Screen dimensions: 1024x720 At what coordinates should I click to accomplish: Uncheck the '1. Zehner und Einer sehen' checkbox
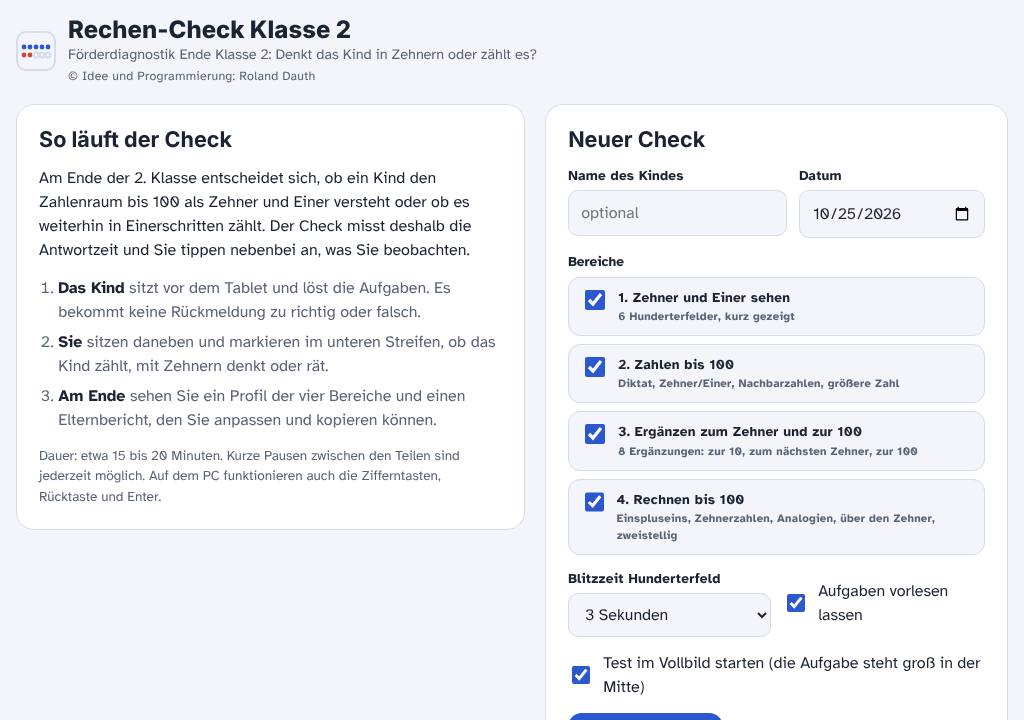click(x=594, y=300)
